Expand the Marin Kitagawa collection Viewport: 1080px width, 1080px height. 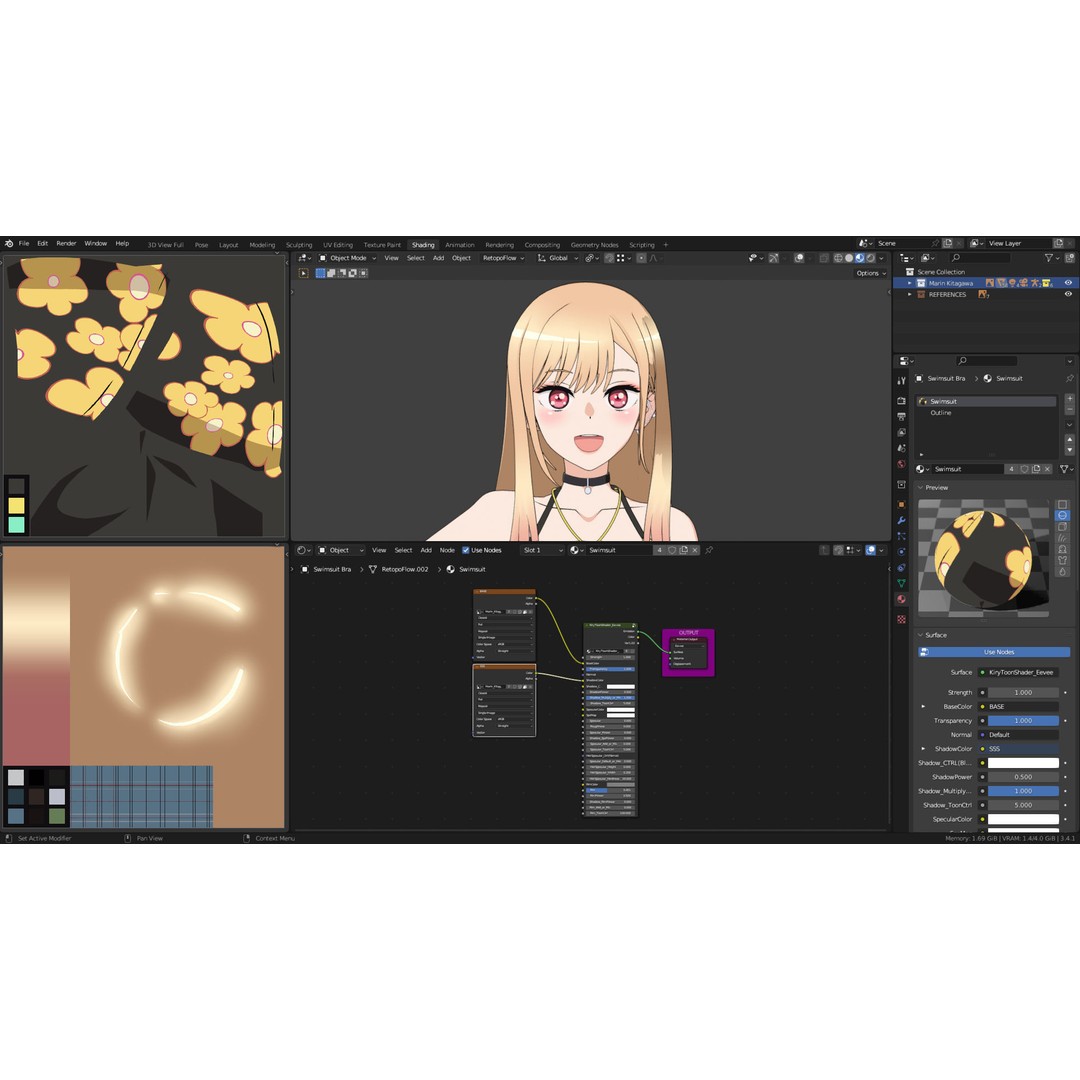(910, 283)
